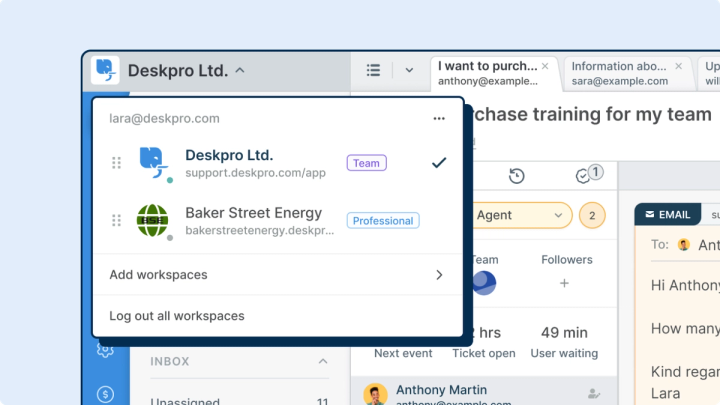Close the I want to purch... tab

click(x=545, y=66)
